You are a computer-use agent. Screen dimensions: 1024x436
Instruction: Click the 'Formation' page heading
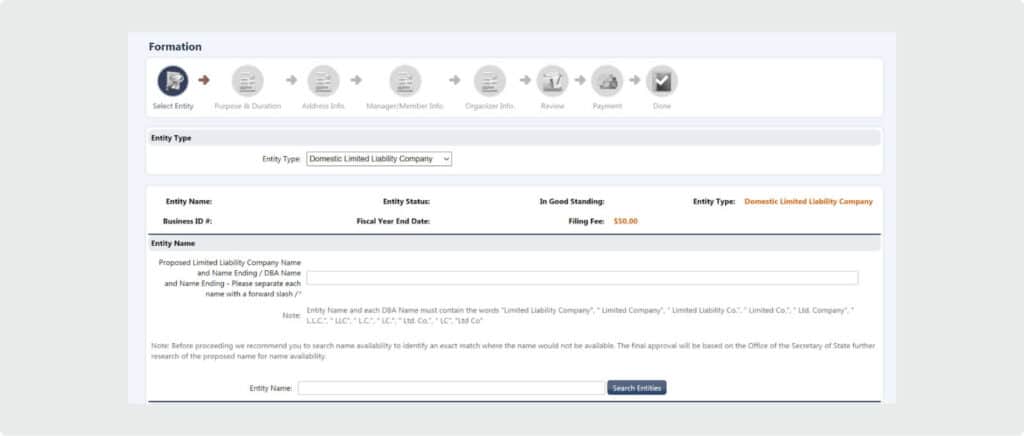coord(175,47)
